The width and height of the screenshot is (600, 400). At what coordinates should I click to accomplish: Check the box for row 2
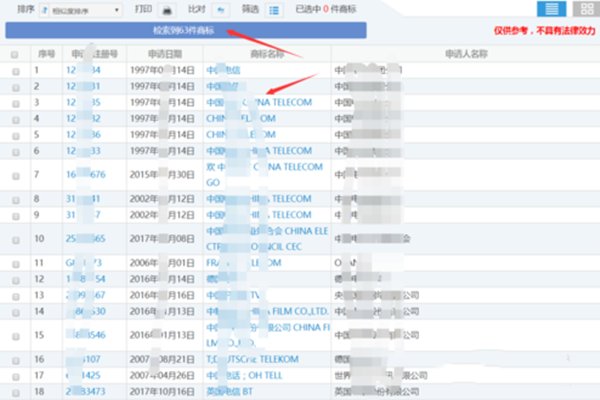pos(16,88)
